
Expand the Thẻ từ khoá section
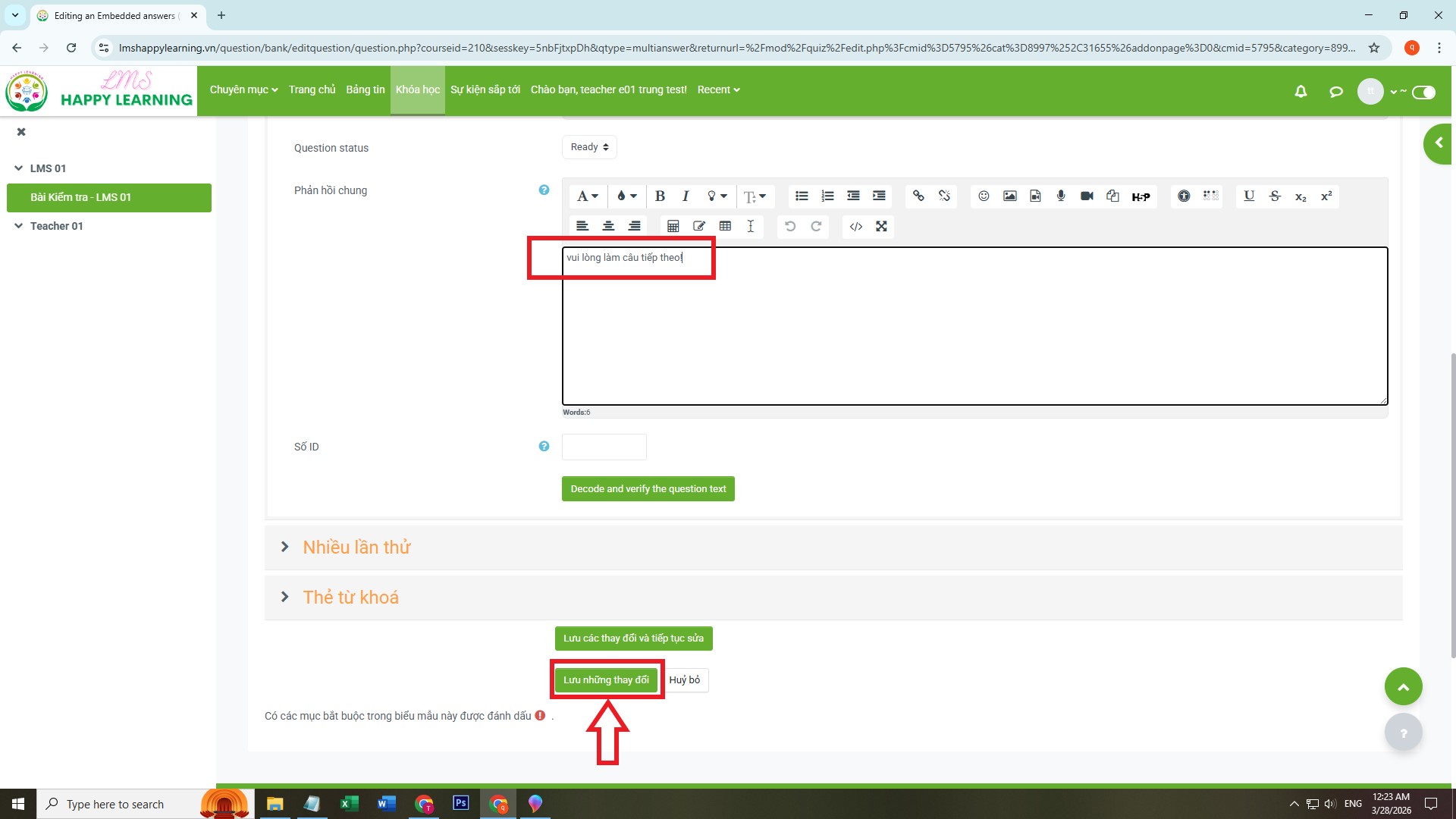click(350, 598)
